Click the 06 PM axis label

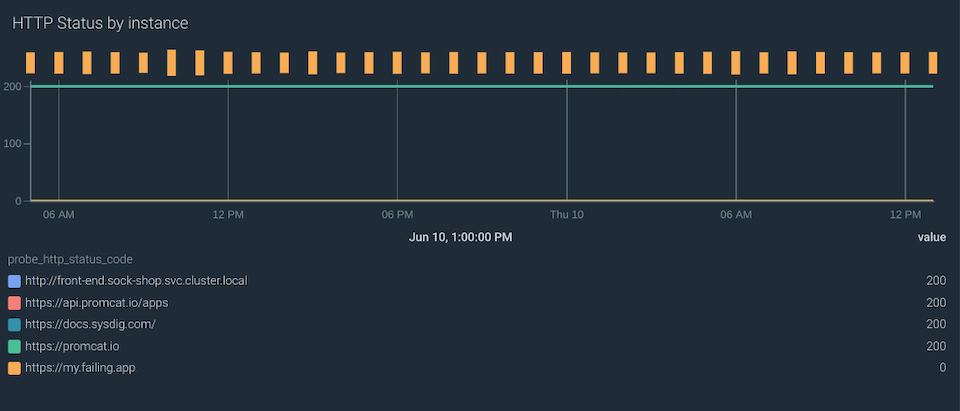pyautogui.click(x=397, y=214)
